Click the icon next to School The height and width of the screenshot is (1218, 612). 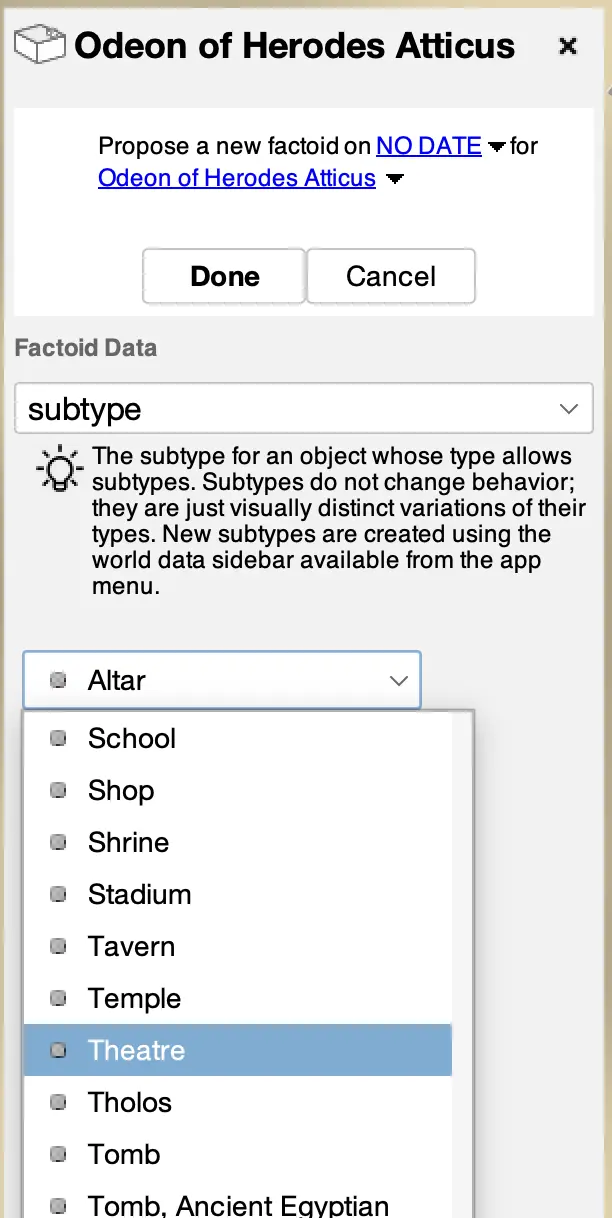(58, 739)
